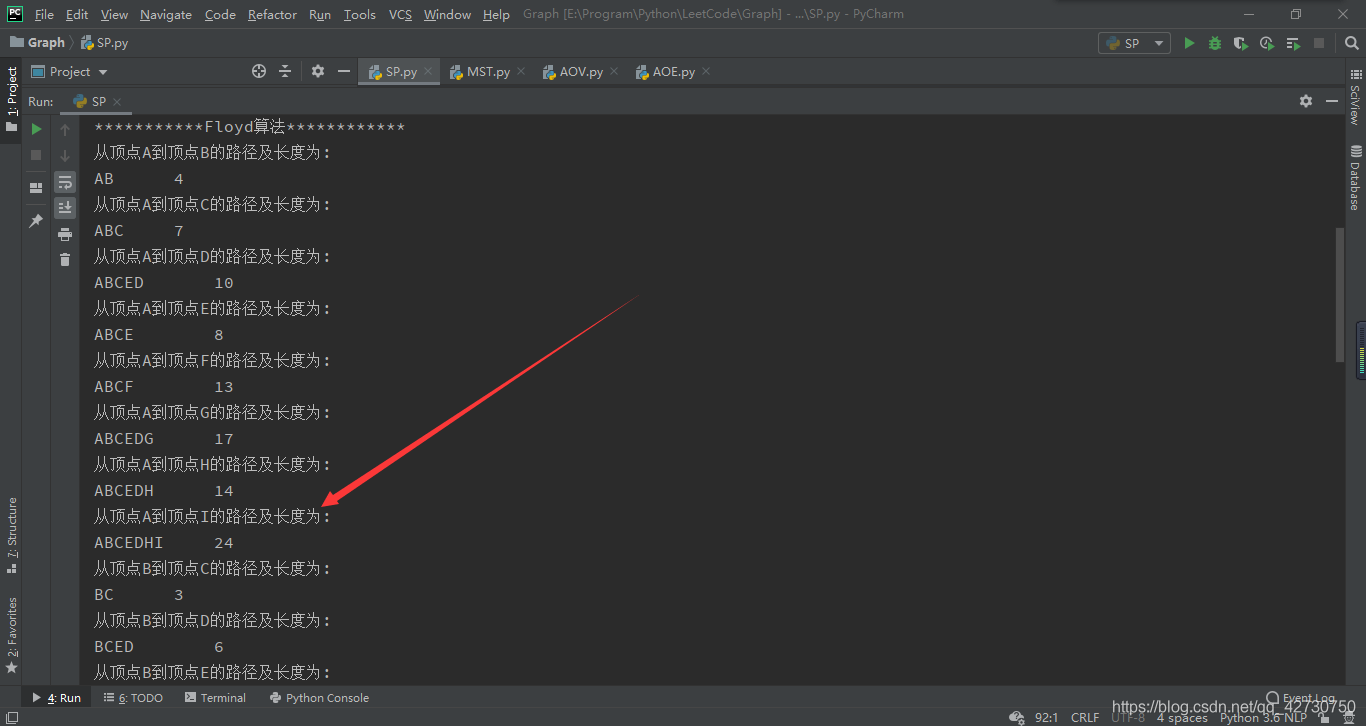Run SP with coverage

(x=1241, y=43)
